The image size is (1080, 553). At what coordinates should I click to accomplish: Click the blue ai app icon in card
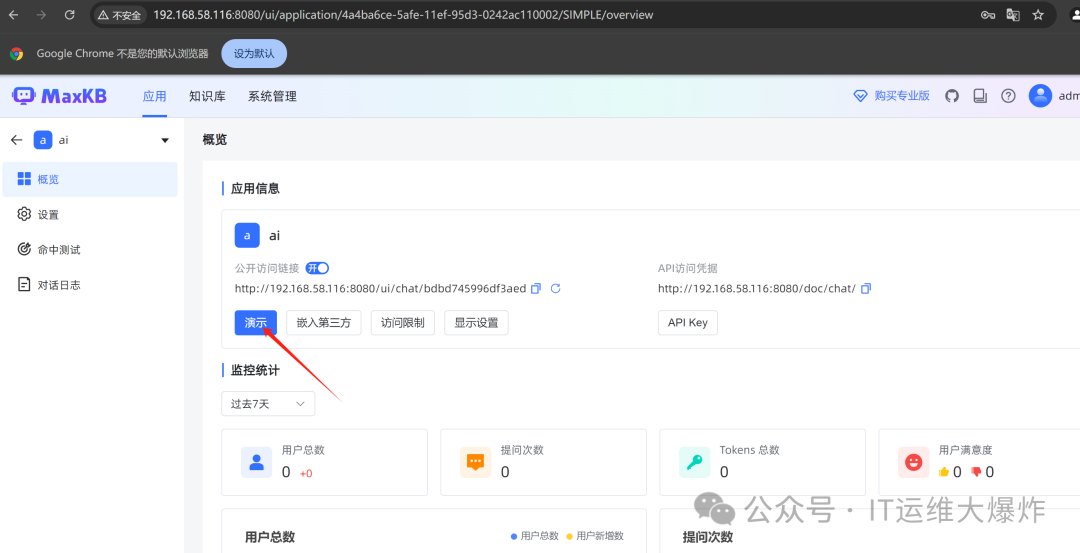tap(247, 236)
